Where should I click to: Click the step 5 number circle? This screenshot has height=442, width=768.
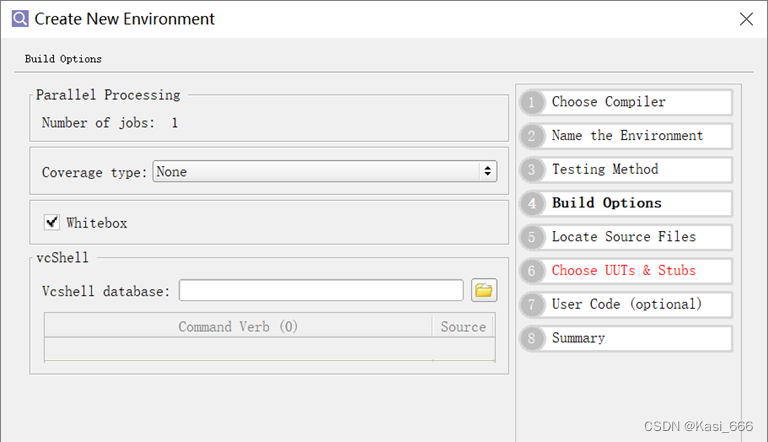tap(533, 237)
